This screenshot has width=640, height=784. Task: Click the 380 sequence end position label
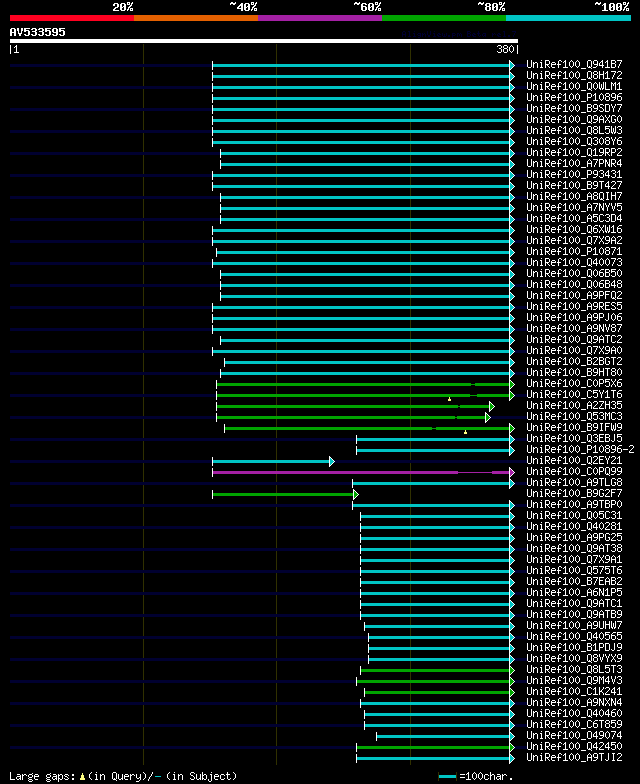point(505,50)
